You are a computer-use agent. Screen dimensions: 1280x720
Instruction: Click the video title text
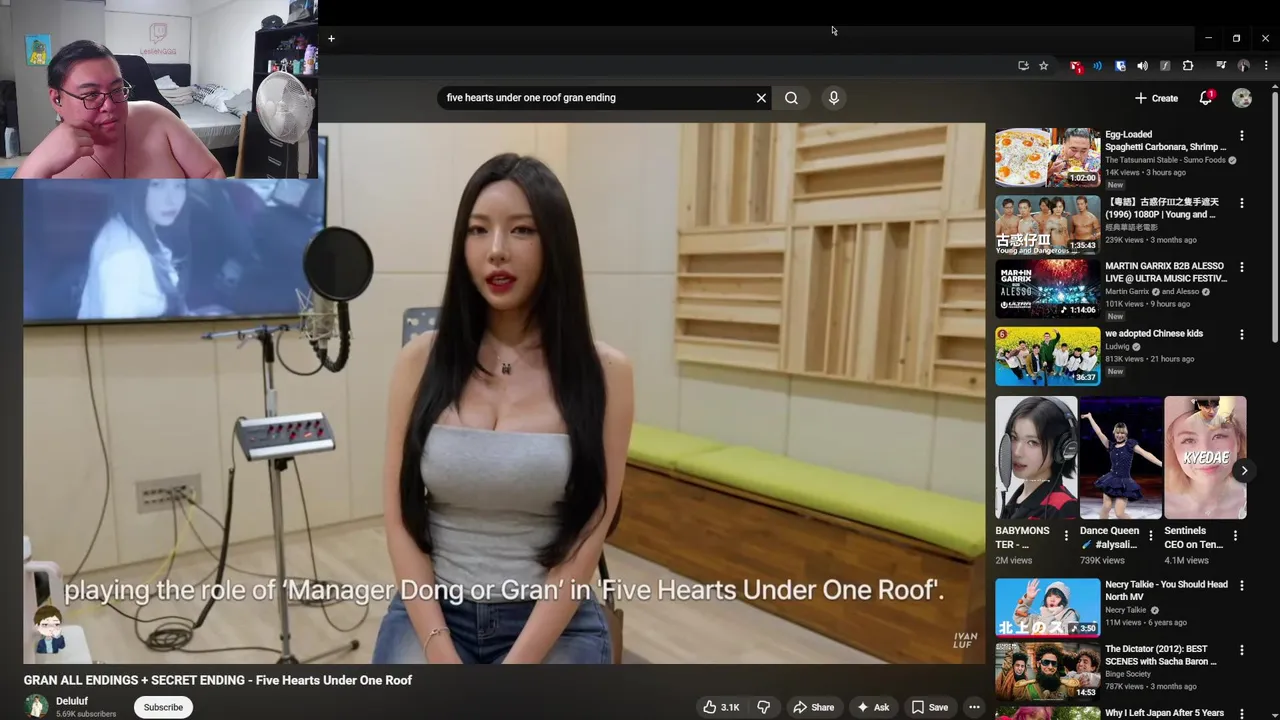(x=218, y=680)
